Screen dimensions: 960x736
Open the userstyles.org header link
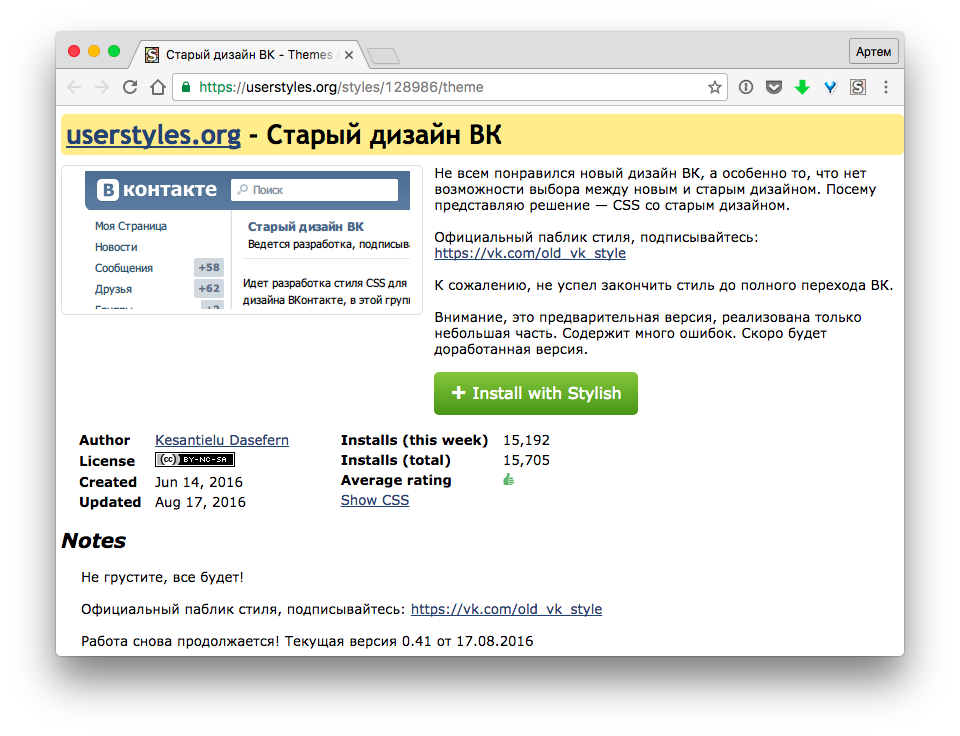point(153,135)
